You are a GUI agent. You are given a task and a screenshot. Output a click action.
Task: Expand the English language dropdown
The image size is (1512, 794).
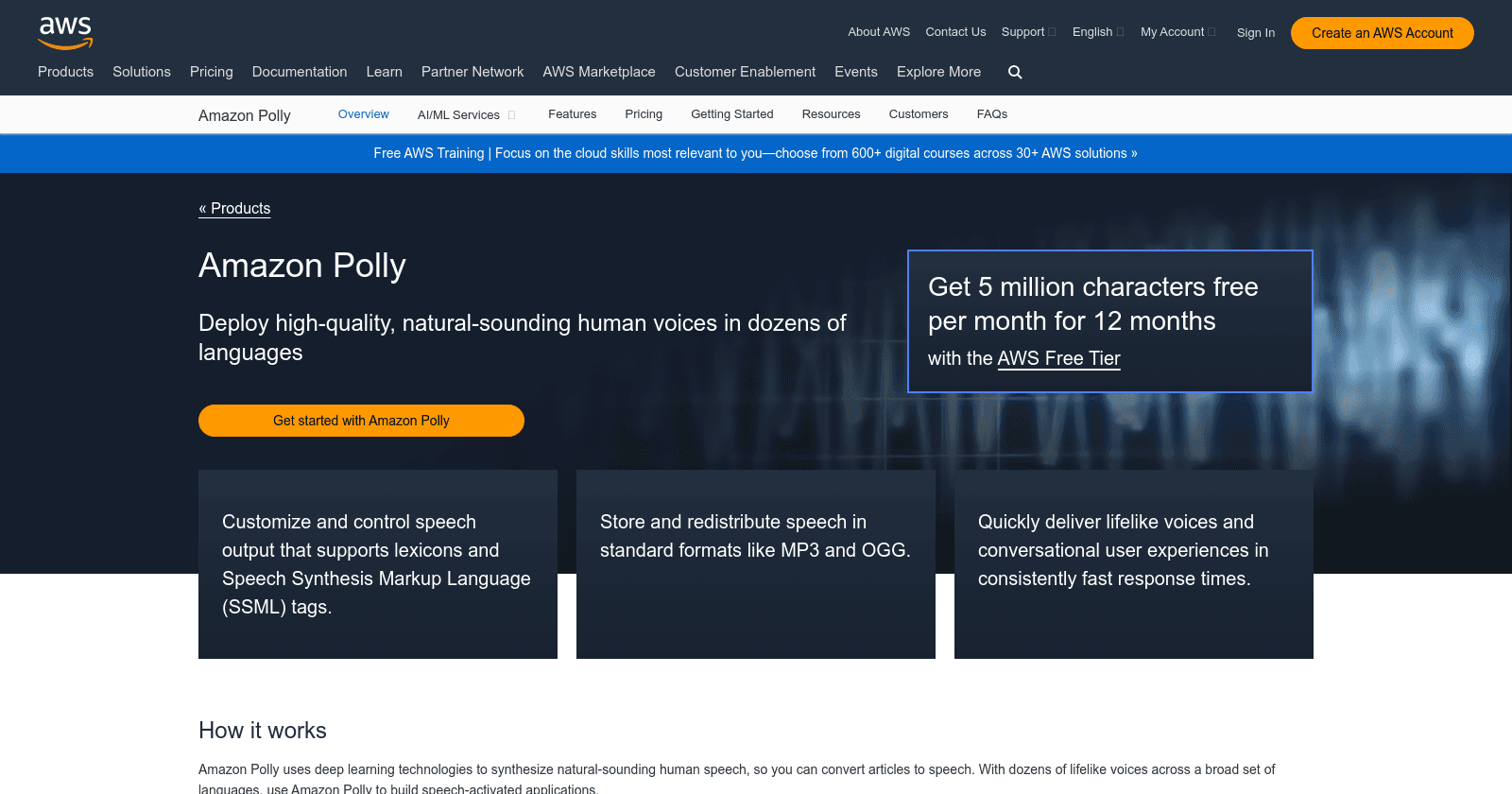1098,32
